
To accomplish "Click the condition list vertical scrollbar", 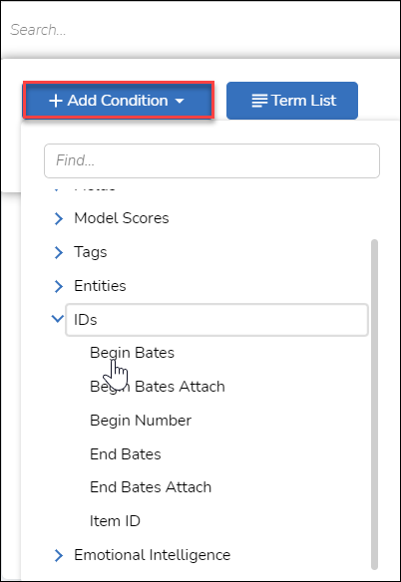I will click(x=374, y=405).
